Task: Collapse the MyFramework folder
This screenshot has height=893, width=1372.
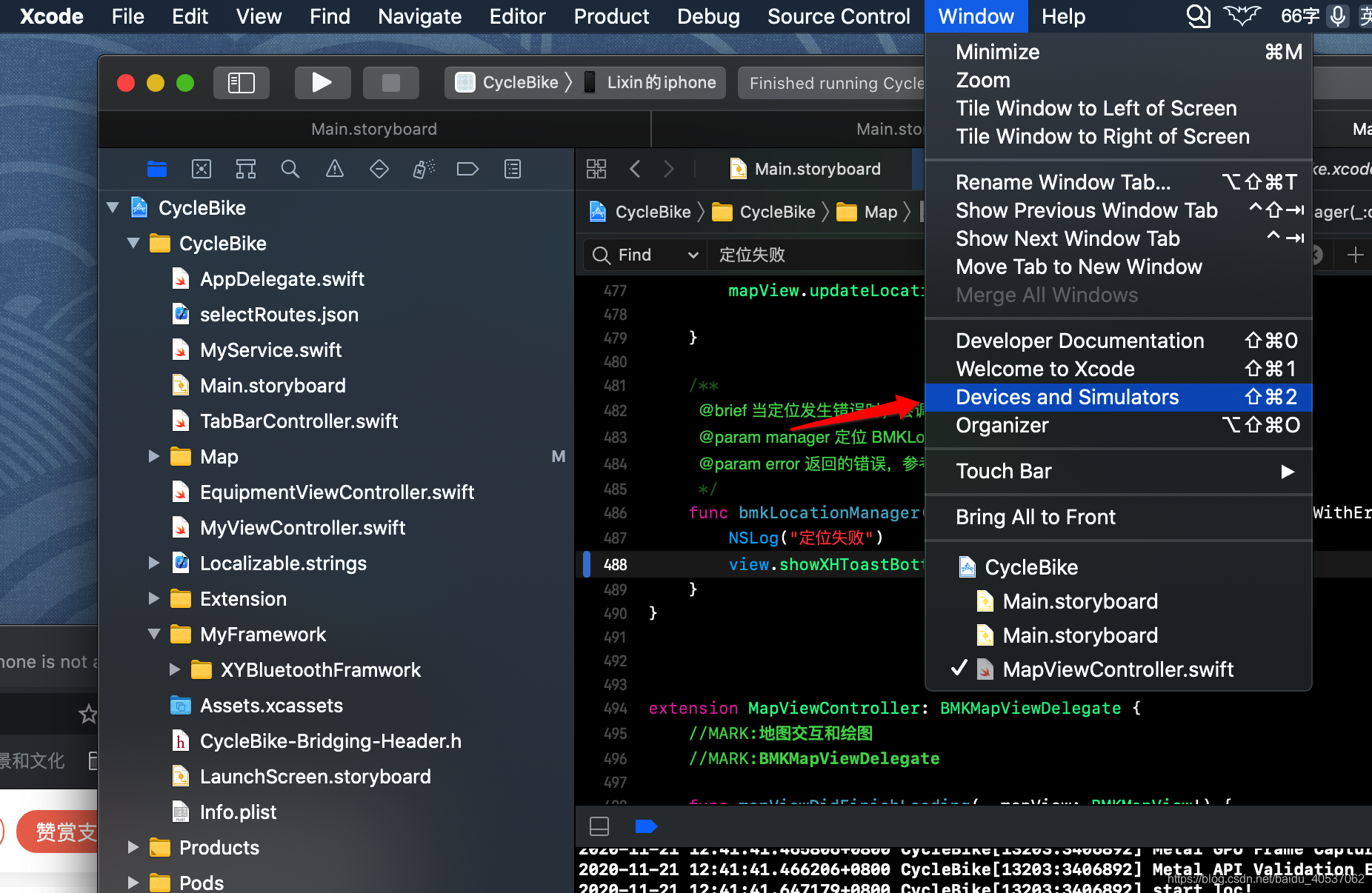Action: 154,635
